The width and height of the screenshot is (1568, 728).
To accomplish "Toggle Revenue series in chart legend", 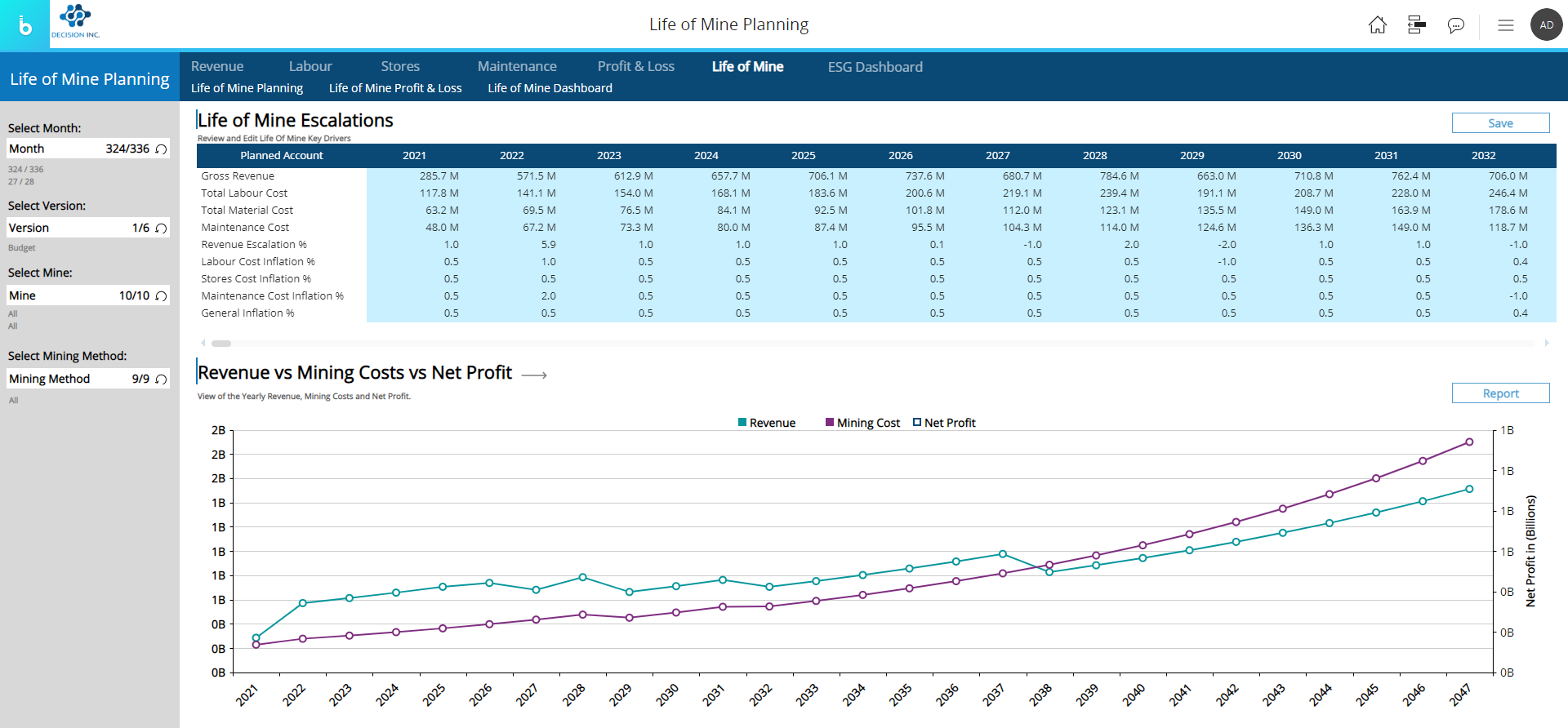I will click(766, 423).
